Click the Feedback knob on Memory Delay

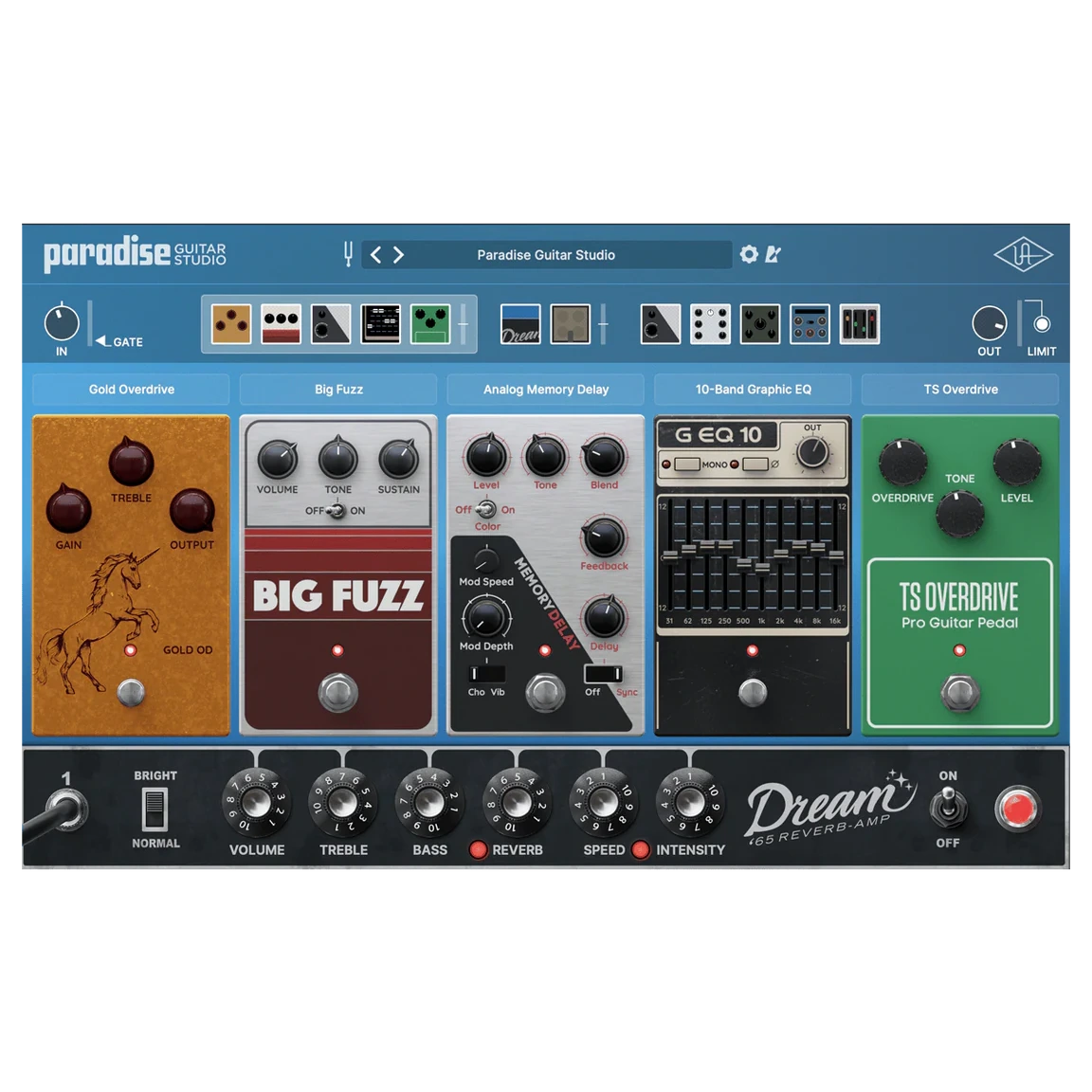(x=604, y=537)
